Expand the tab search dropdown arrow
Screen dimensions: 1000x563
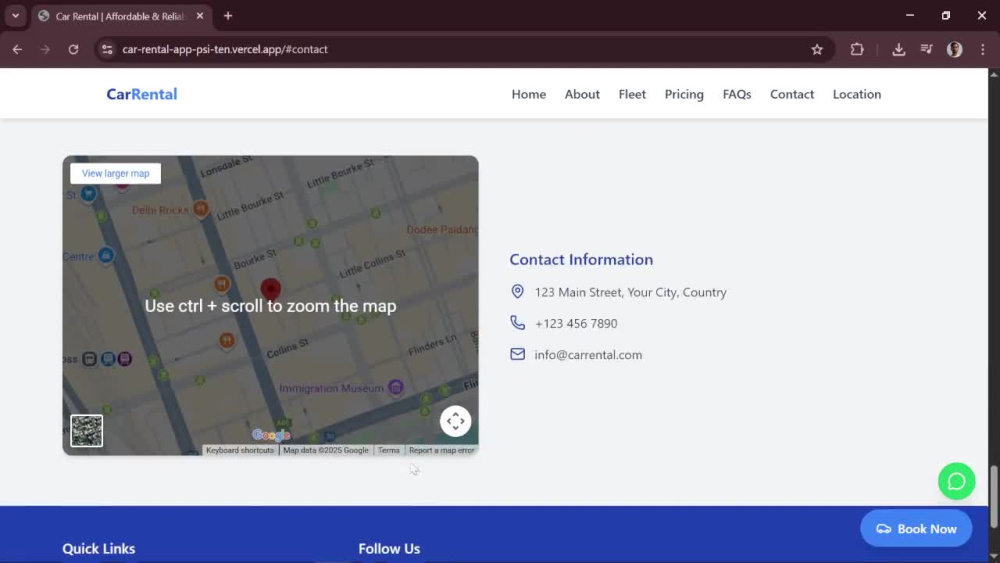coord(15,16)
